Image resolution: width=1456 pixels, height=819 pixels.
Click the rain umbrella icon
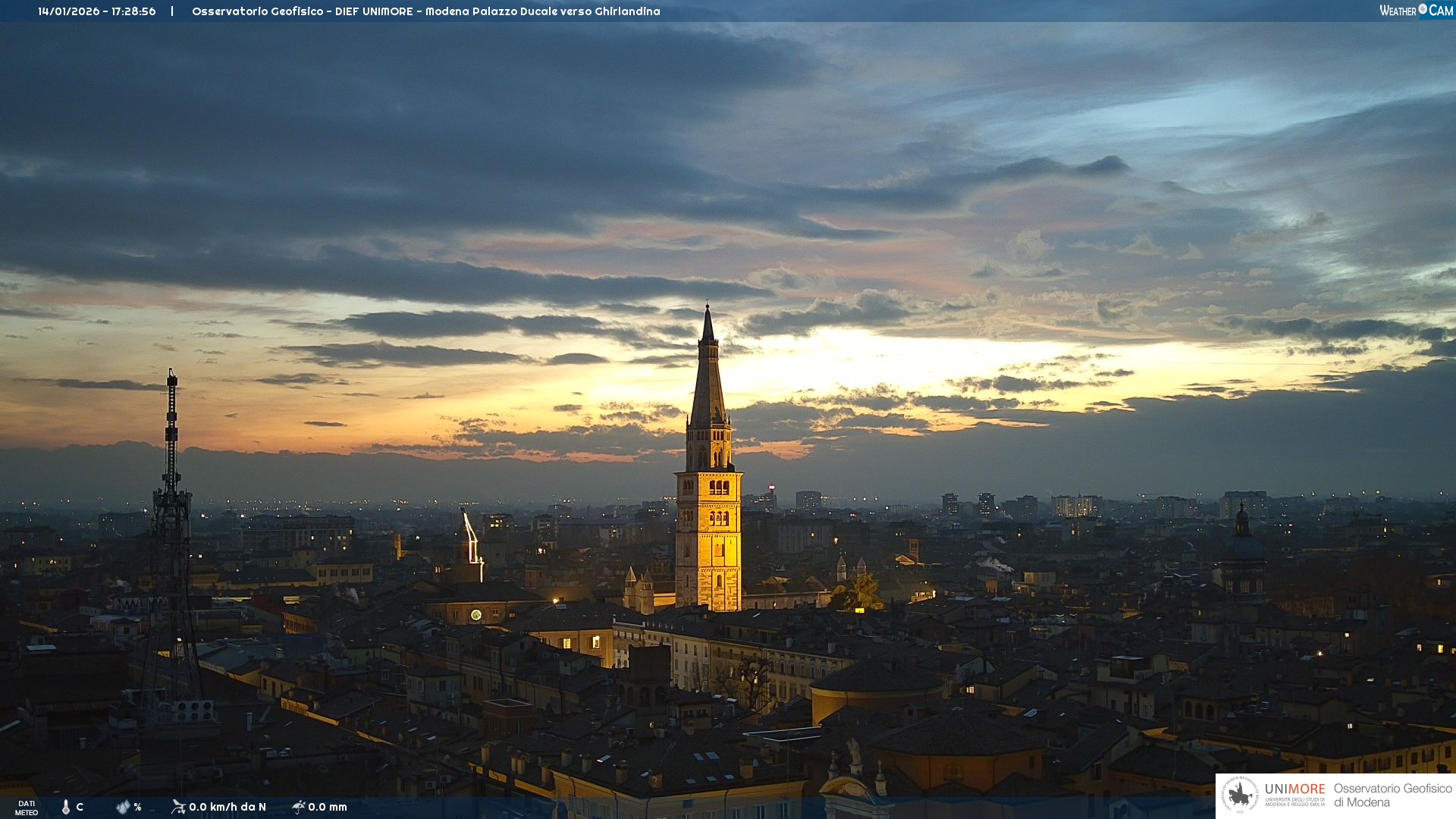point(299,807)
